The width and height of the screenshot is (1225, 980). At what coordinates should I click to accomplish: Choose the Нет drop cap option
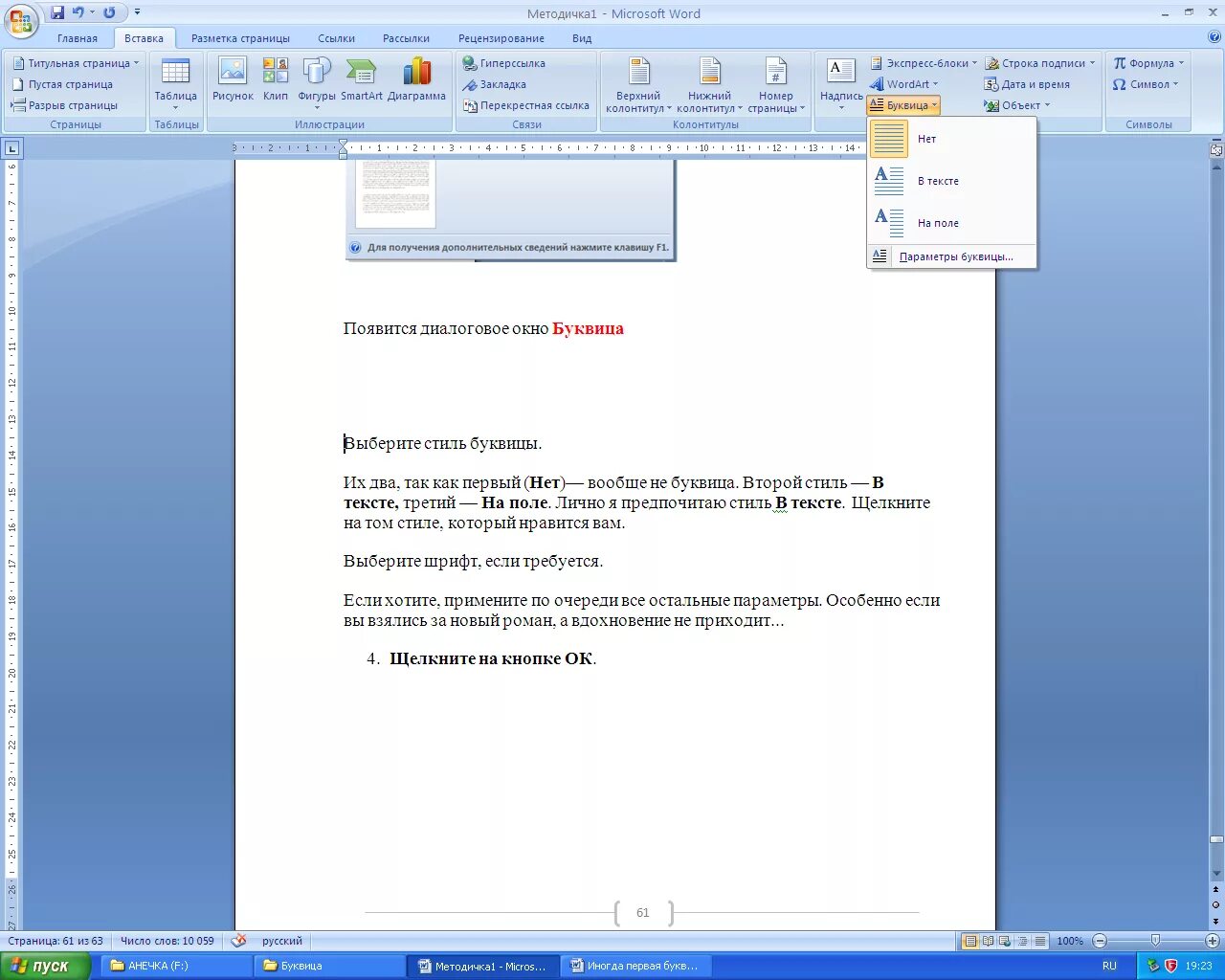(x=951, y=139)
